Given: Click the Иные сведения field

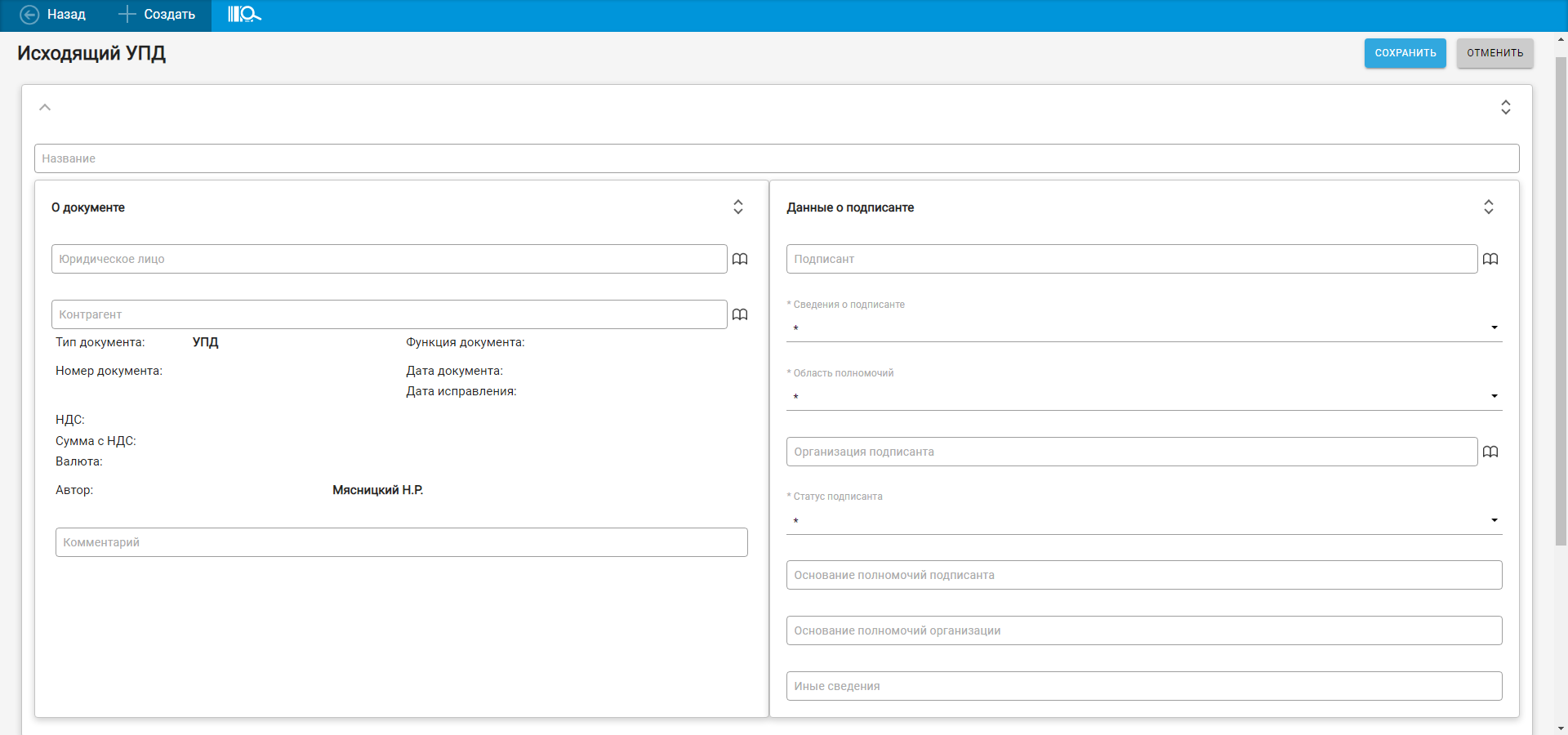Looking at the screenshot, I should (x=1144, y=686).
